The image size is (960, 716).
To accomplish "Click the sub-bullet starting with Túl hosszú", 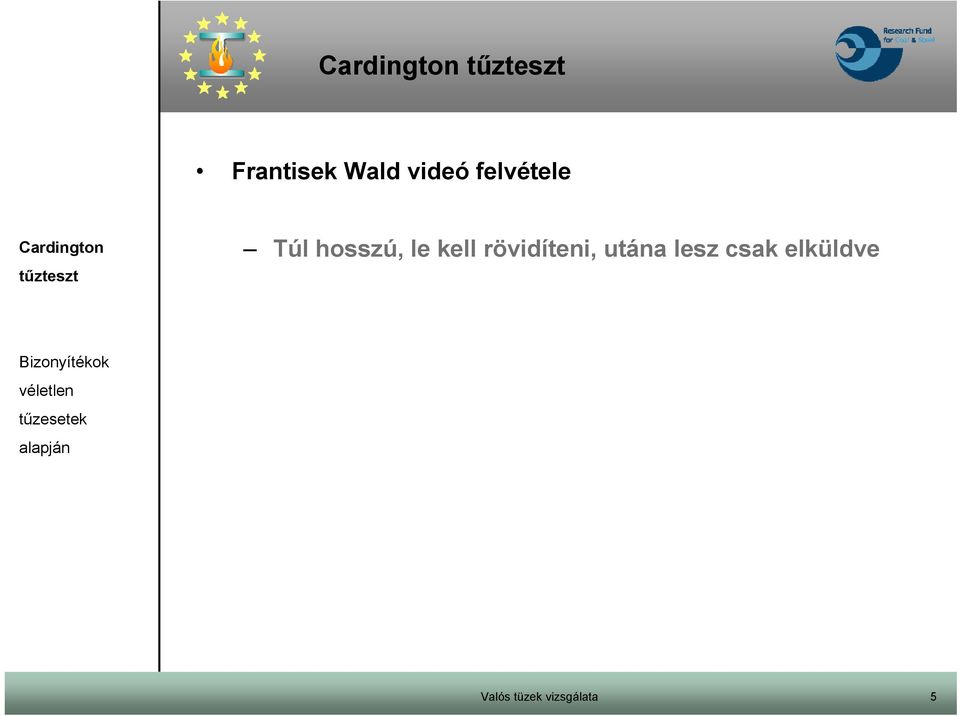I will click(576, 249).
